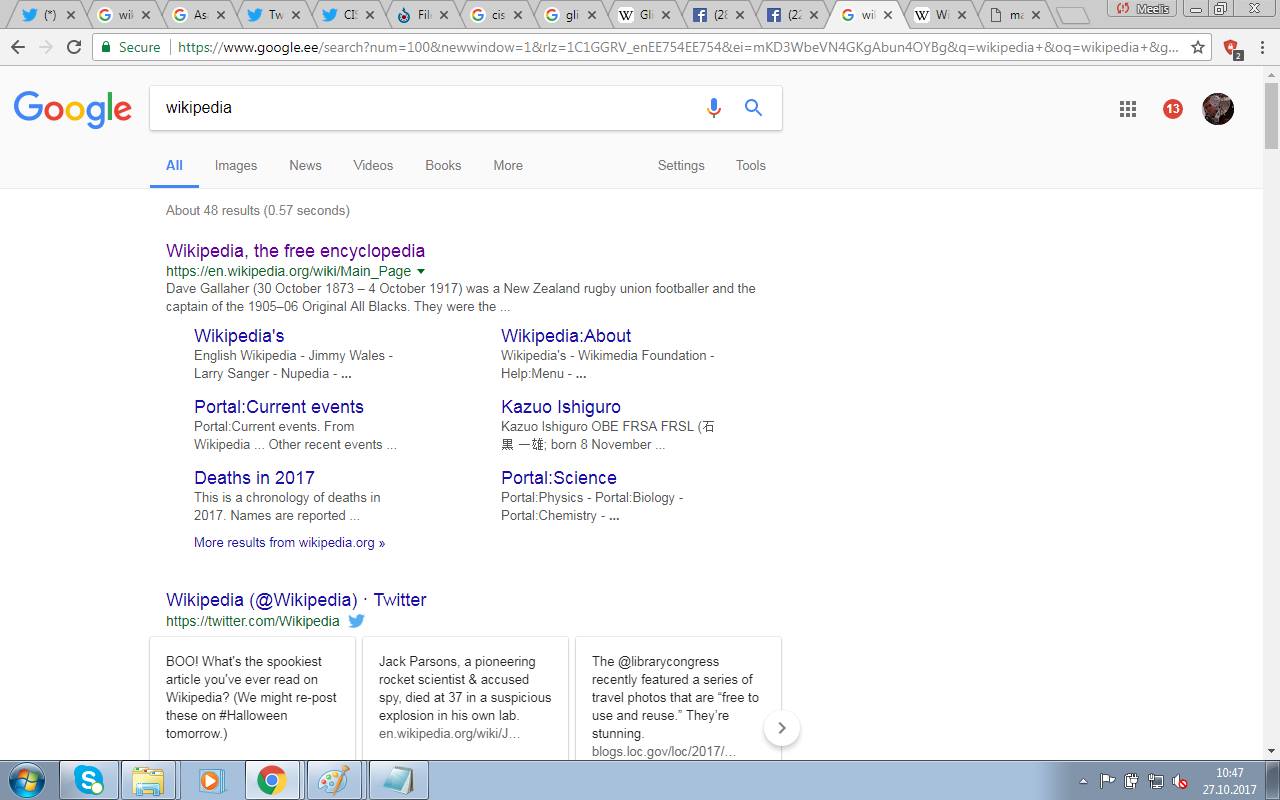Open the network icon in the tray
The height and width of the screenshot is (800, 1280).
coord(1156,781)
